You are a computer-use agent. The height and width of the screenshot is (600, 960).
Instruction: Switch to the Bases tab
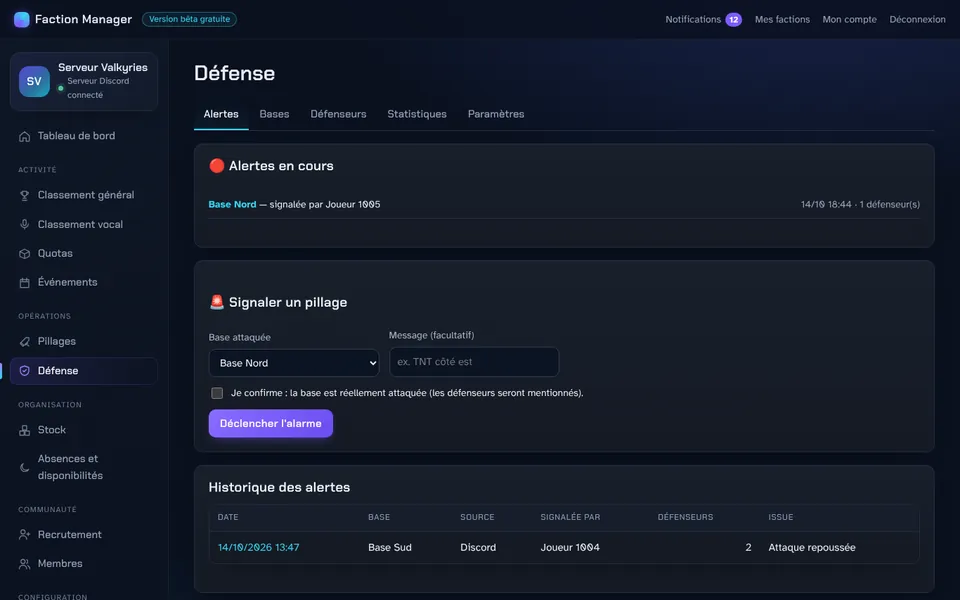[x=274, y=114]
